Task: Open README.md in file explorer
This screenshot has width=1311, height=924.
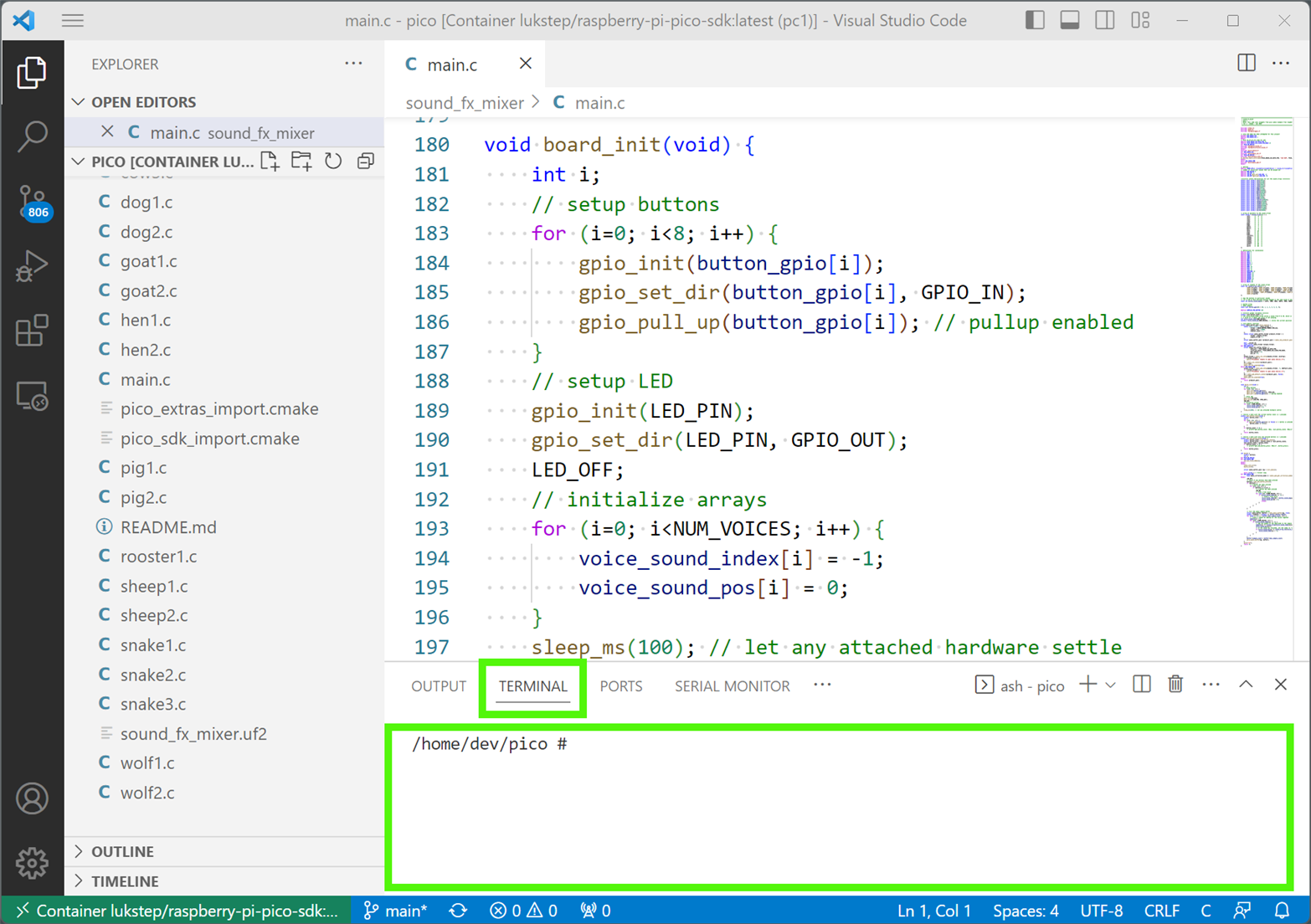Action: click(224, 526)
